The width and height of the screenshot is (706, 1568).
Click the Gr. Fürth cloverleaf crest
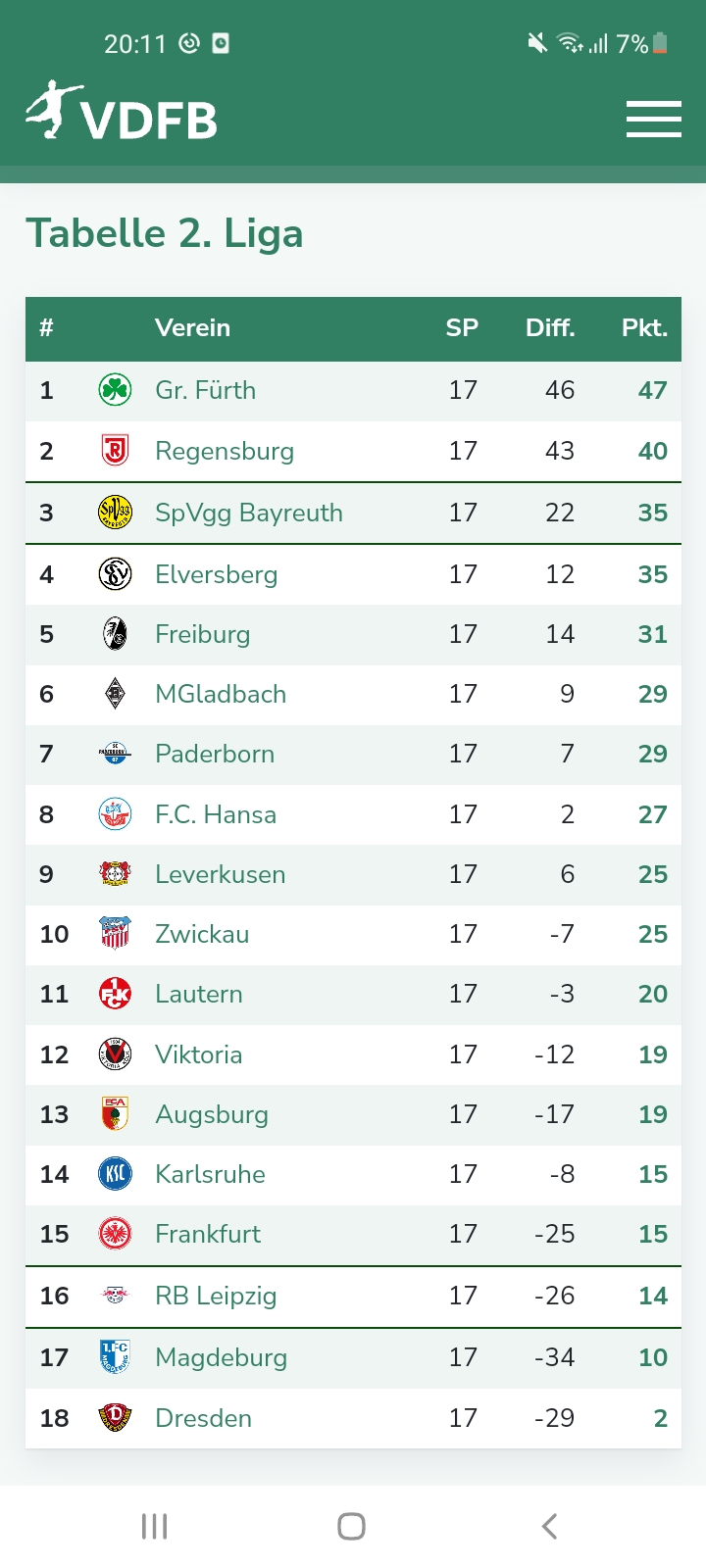(x=116, y=390)
